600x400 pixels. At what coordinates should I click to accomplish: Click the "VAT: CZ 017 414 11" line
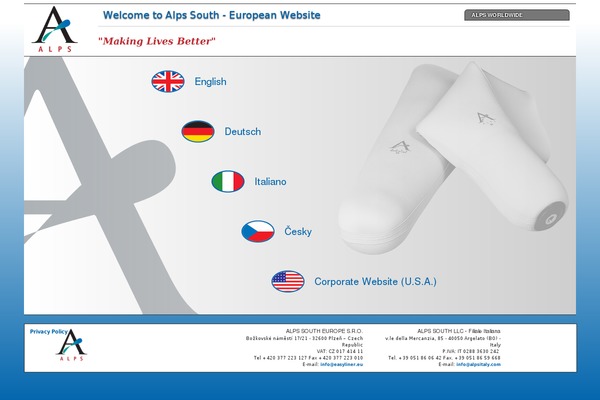(x=340, y=351)
